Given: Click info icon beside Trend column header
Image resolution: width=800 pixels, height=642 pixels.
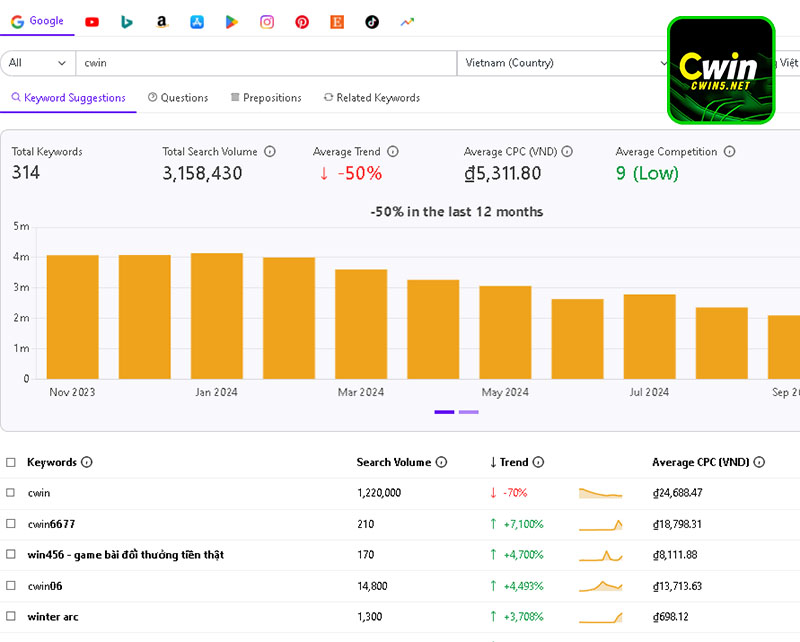Looking at the screenshot, I should pos(538,462).
